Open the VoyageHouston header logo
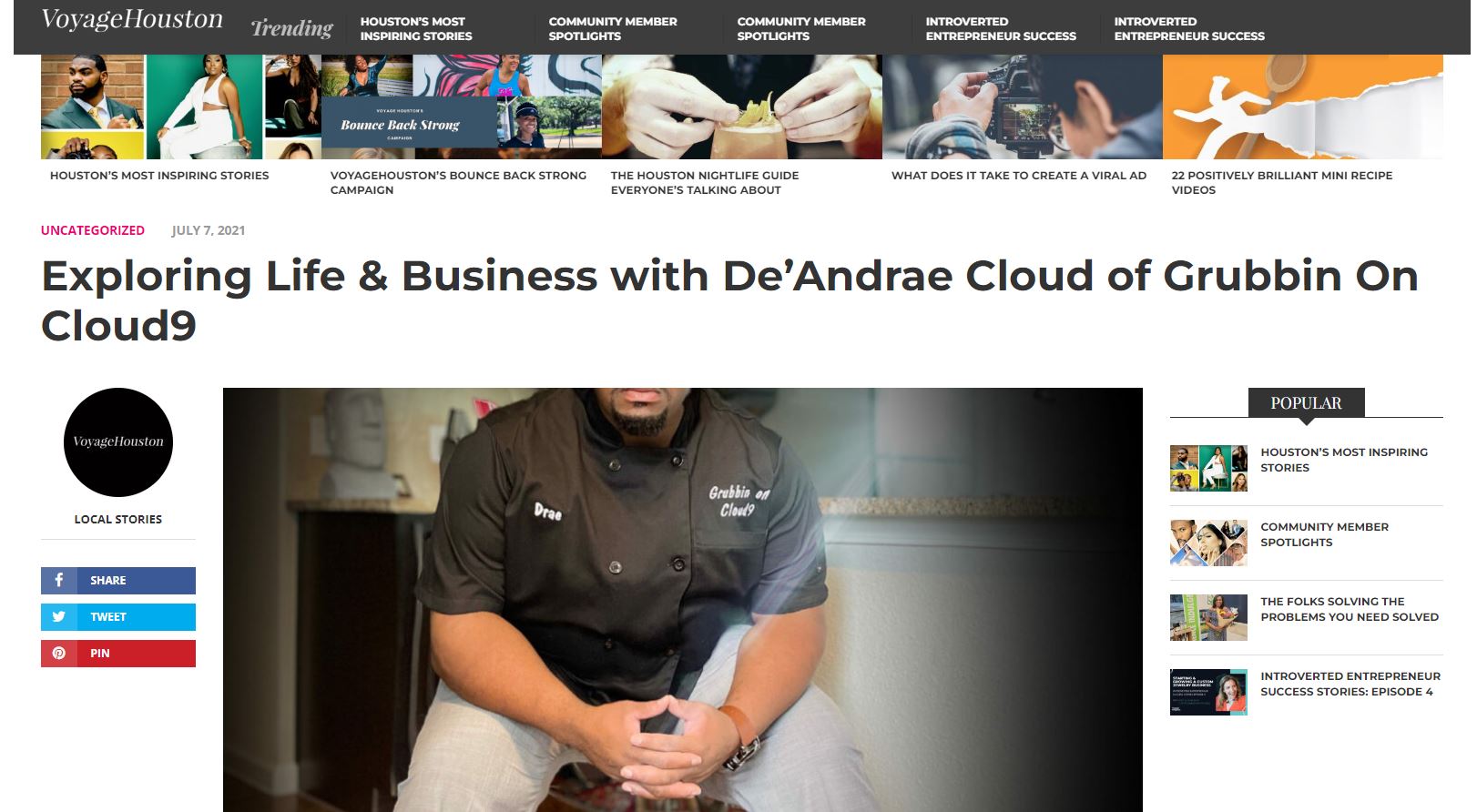Screen dimensions: 1477x812 132,19
